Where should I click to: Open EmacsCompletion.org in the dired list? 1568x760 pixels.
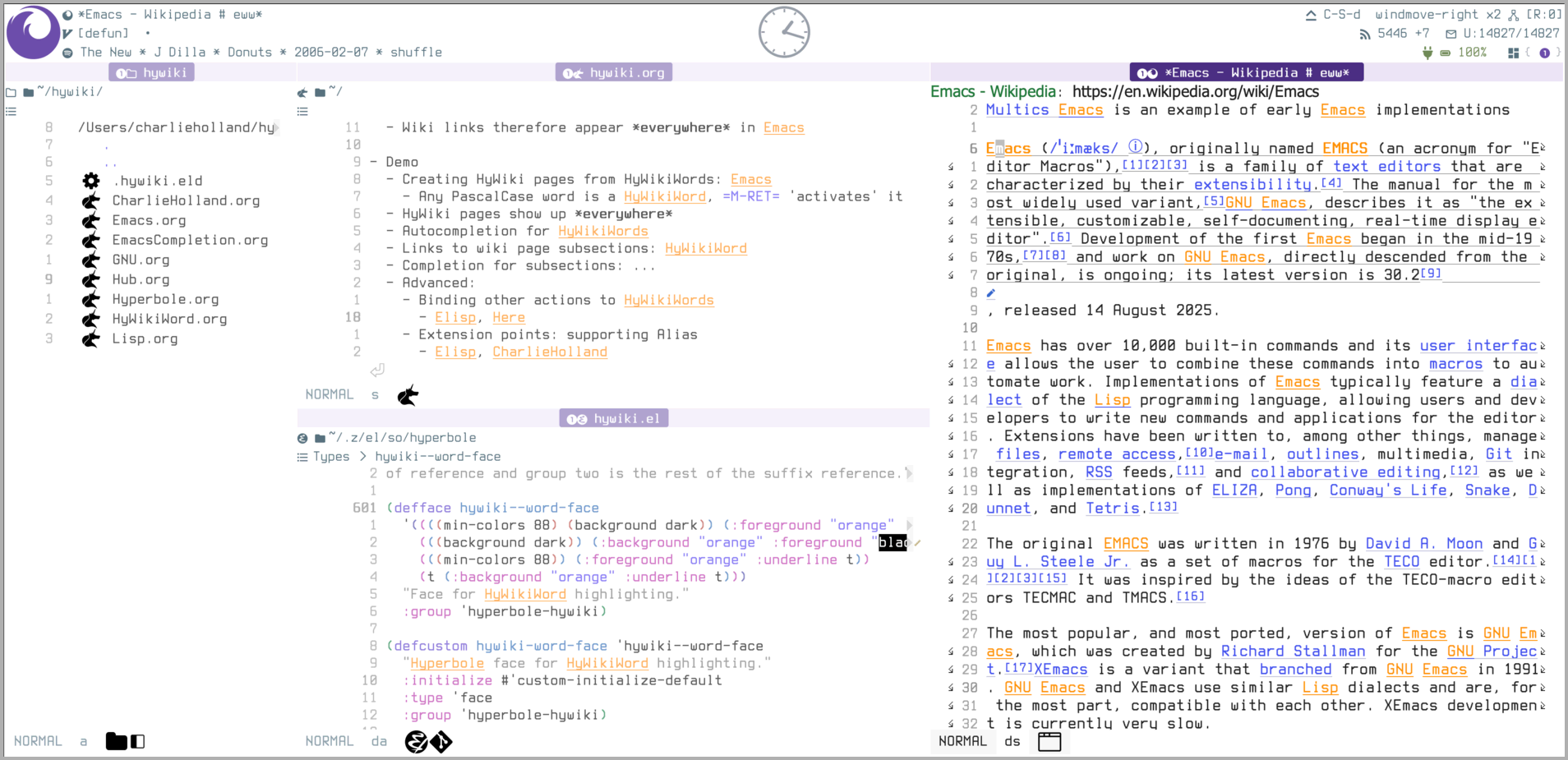[x=190, y=240]
